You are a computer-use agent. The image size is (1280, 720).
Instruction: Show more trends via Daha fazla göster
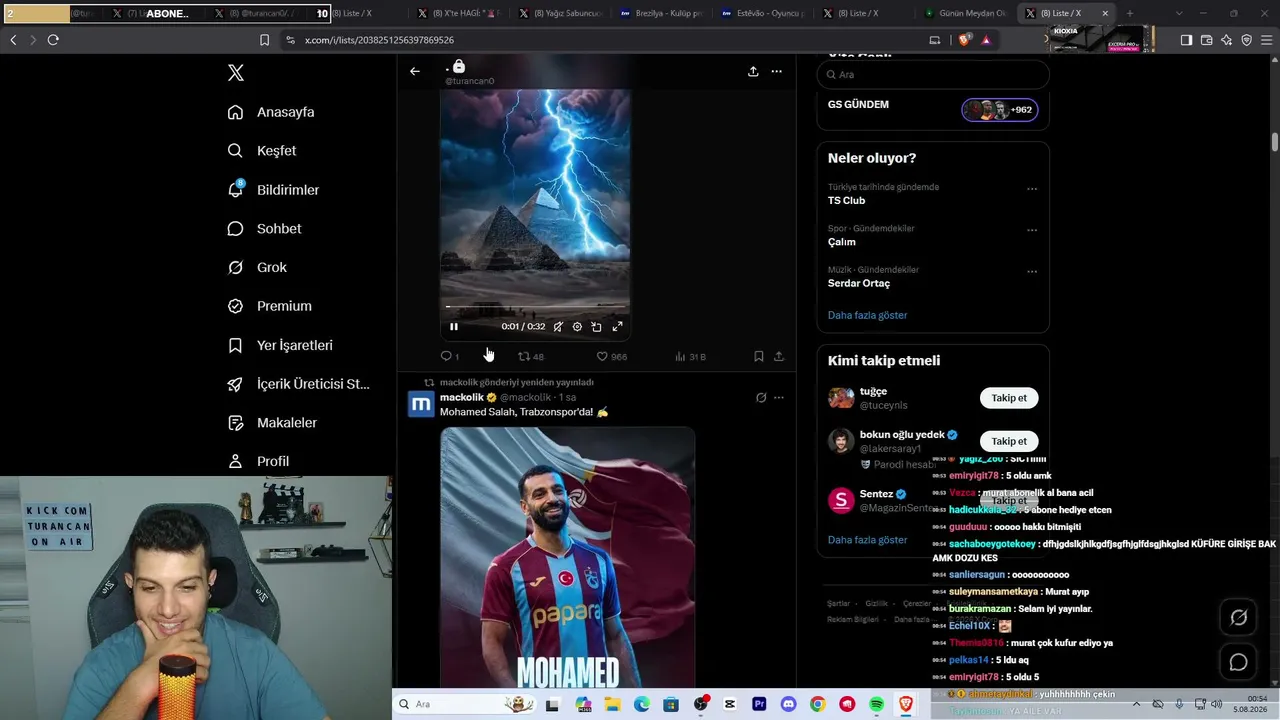pos(867,315)
